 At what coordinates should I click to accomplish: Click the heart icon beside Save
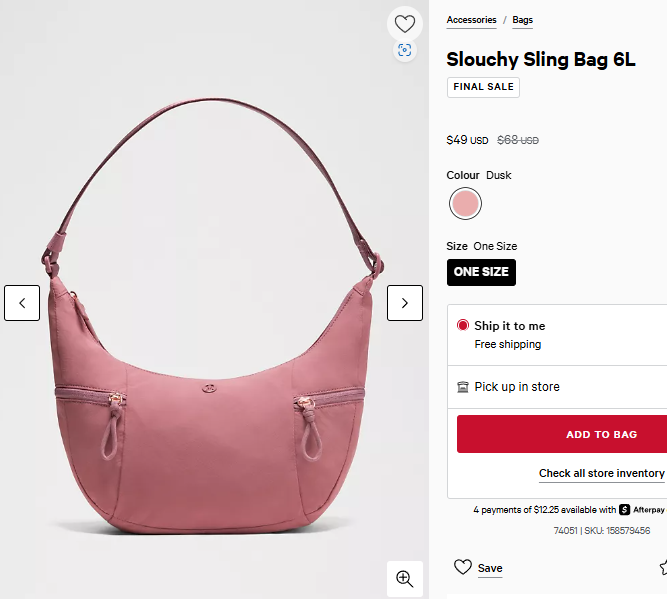pyautogui.click(x=462, y=567)
